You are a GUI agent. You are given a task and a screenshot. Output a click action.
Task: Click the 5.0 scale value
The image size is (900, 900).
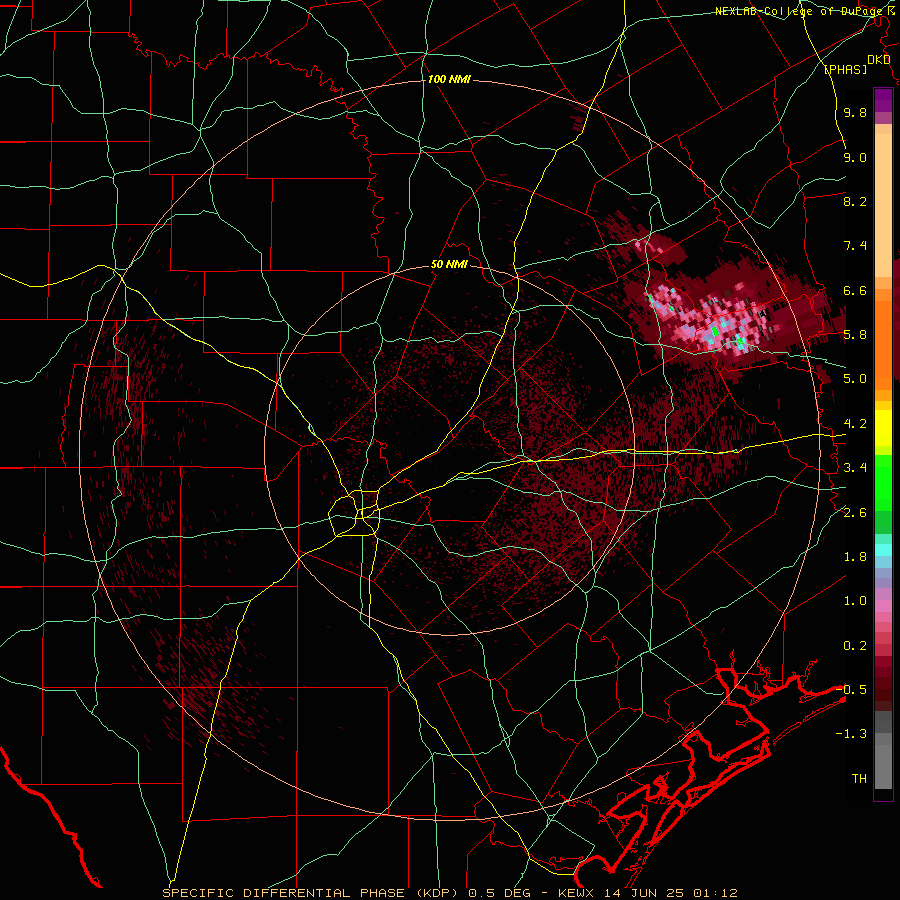tap(855, 379)
